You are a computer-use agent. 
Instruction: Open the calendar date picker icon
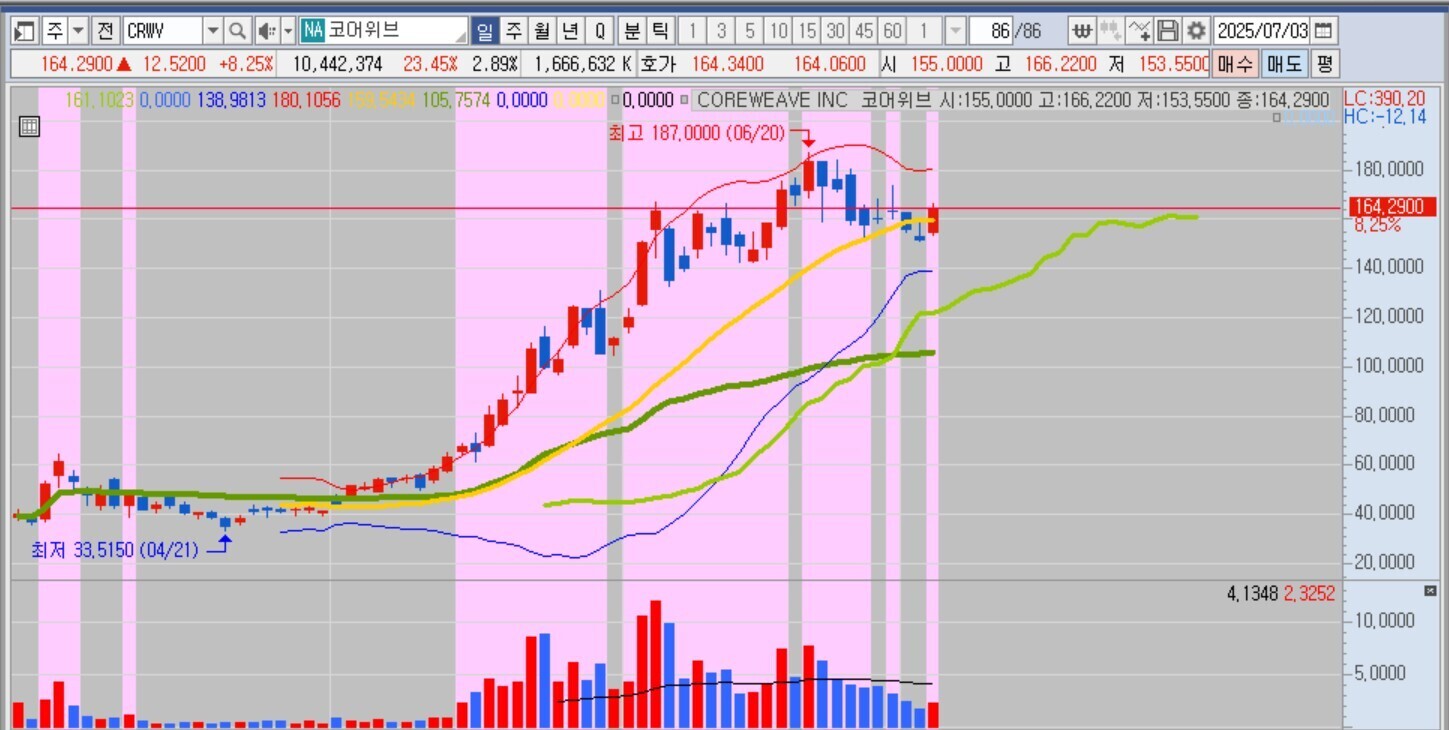[1323, 31]
